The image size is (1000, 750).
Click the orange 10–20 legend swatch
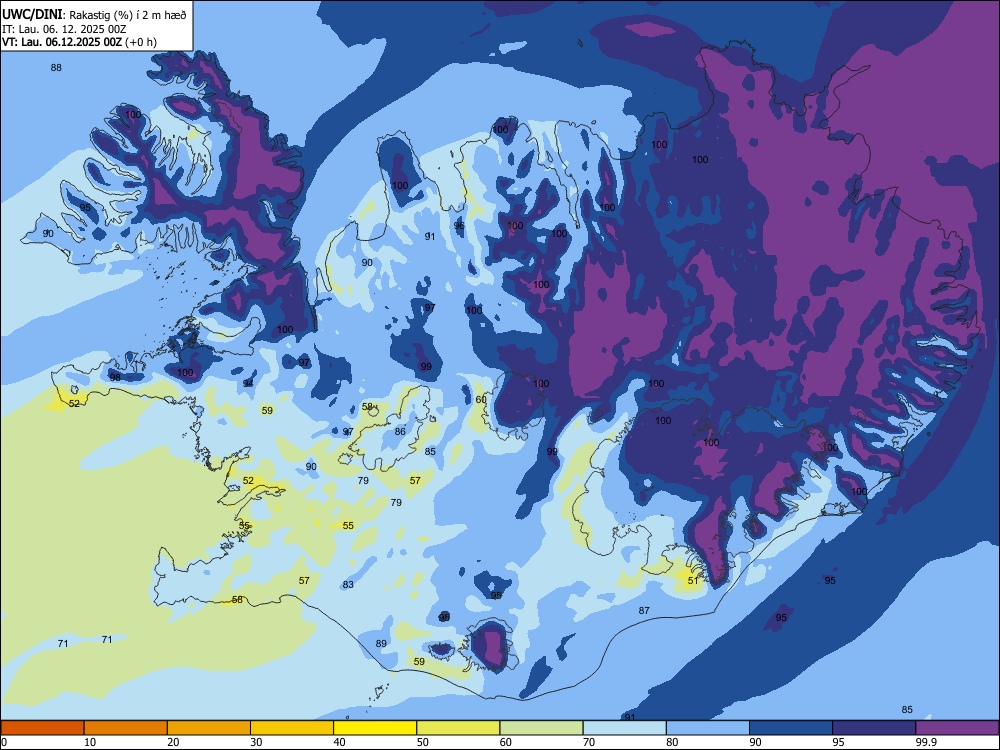click(x=126, y=728)
